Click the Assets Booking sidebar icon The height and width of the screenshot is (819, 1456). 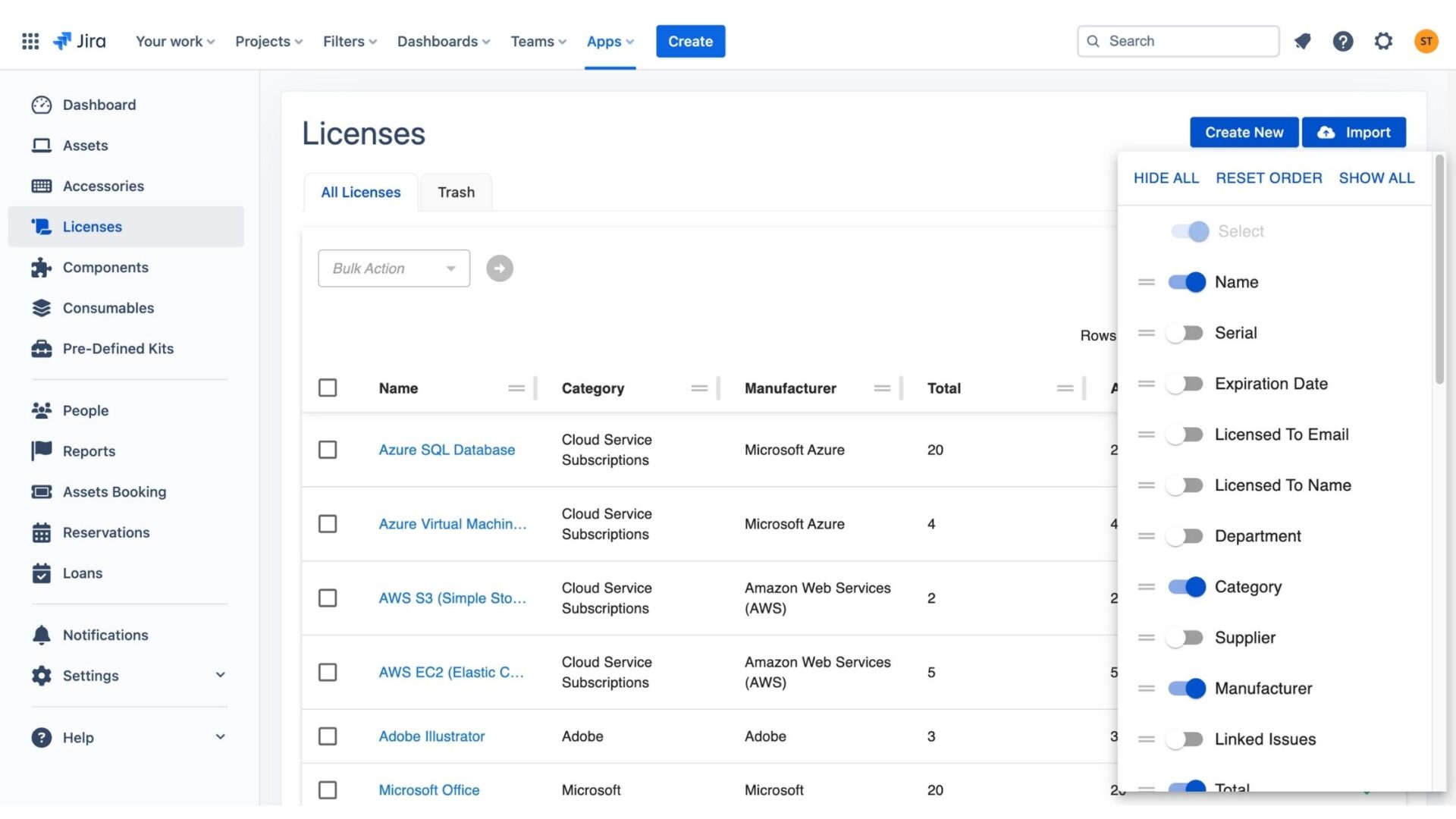pyautogui.click(x=41, y=492)
